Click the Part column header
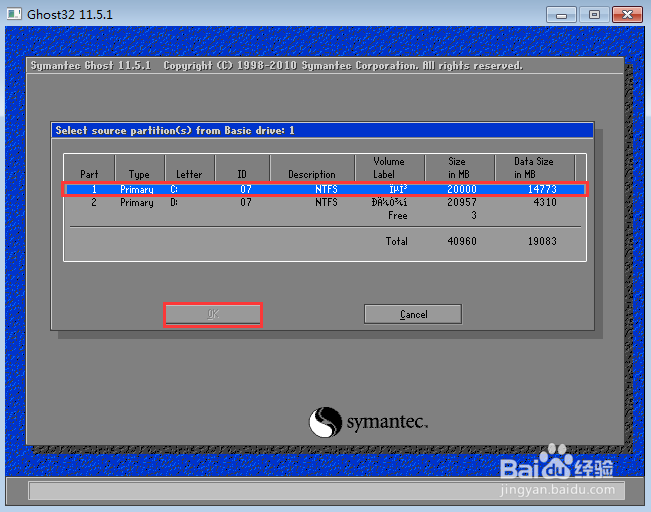The image size is (651, 512). pyautogui.click(x=89, y=168)
